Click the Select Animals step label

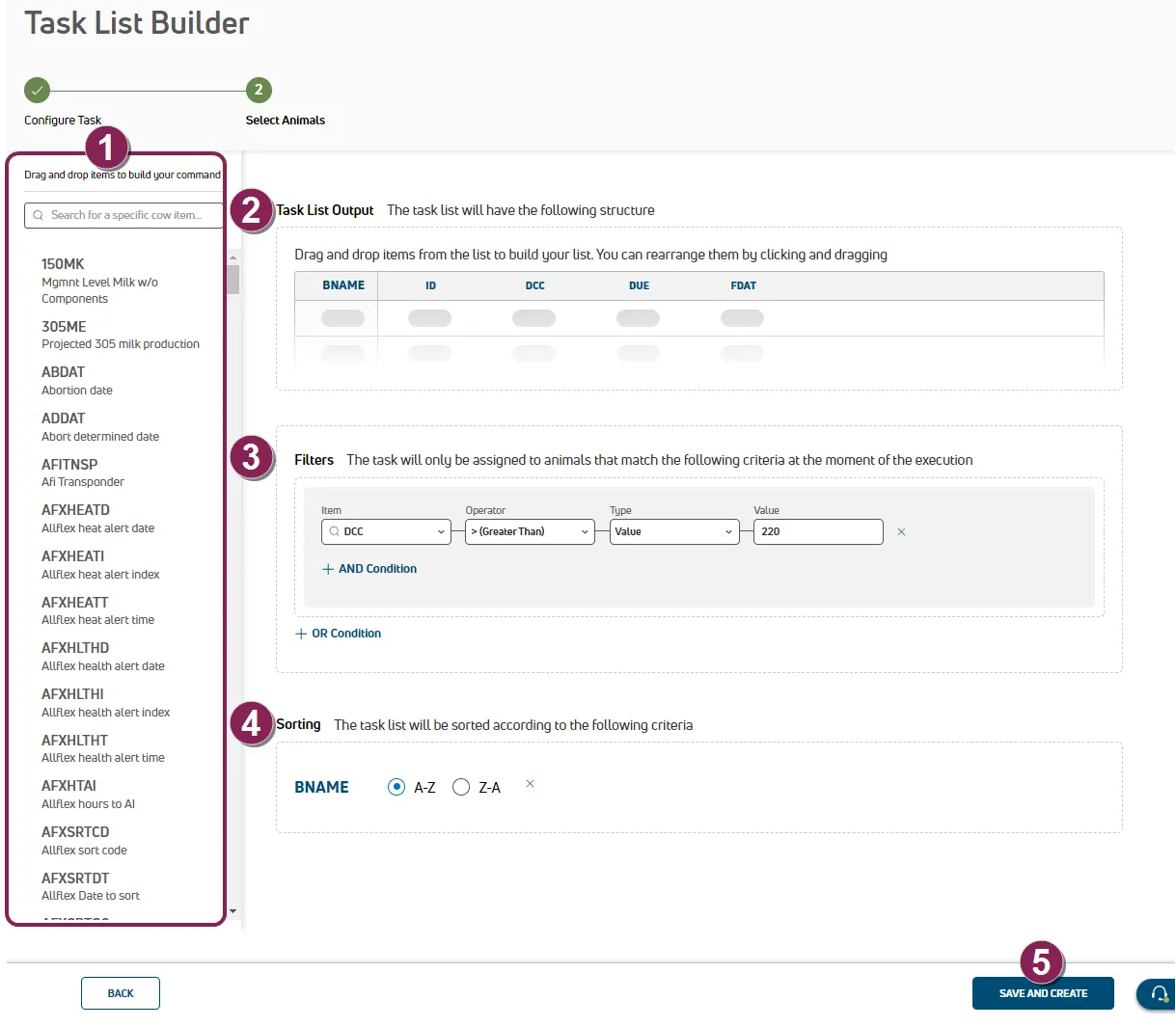tap(286, 121)
